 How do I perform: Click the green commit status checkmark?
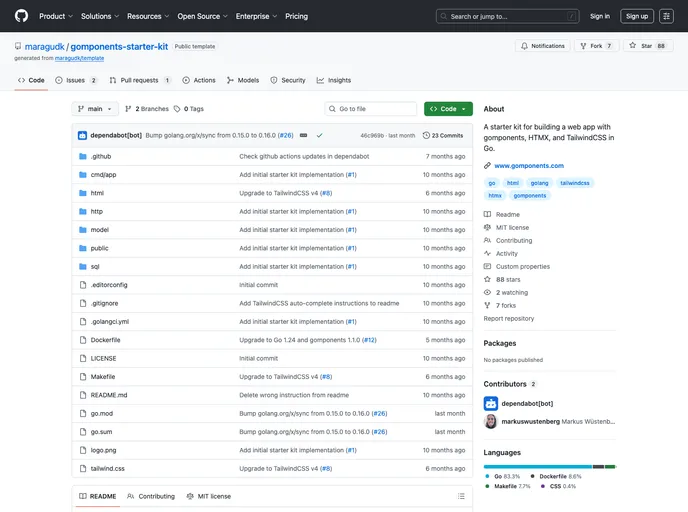coord(319,135)
